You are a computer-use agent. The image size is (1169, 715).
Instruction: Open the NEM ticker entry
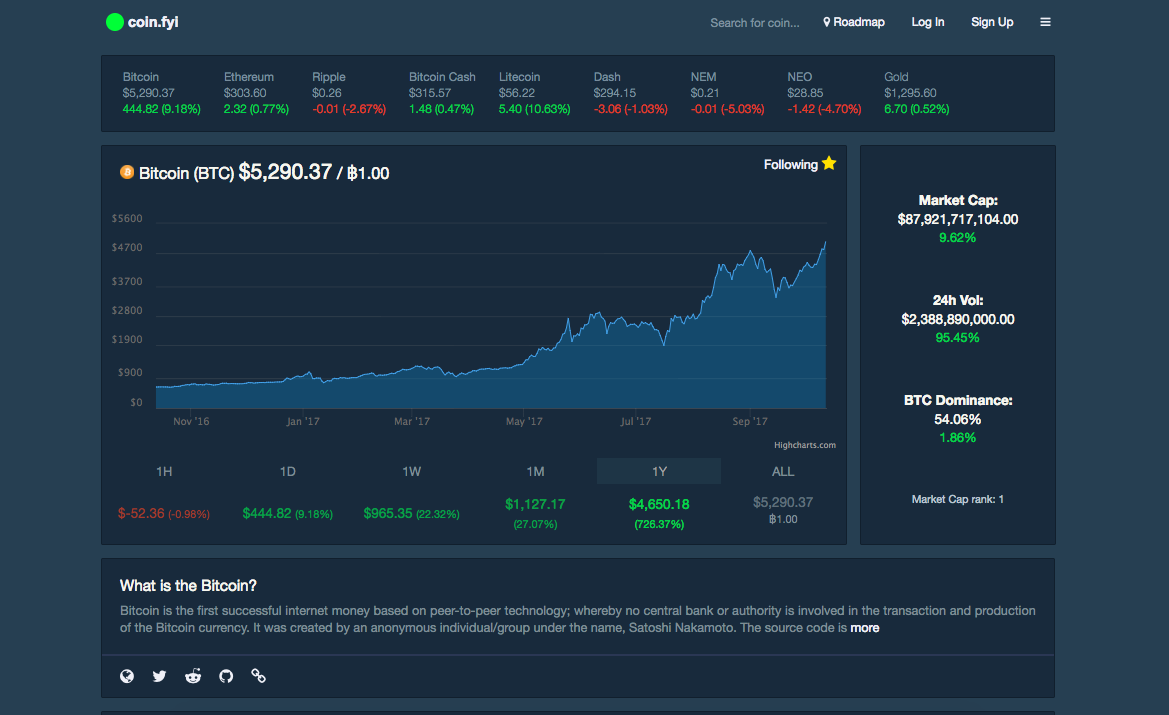(x=728, y=93)
